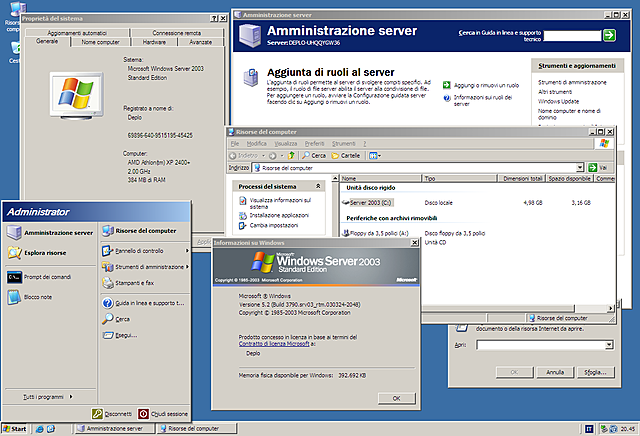
Task: Click the Indietro back button in Explorer
Action: pyautogui.click(x=244, y=156)
